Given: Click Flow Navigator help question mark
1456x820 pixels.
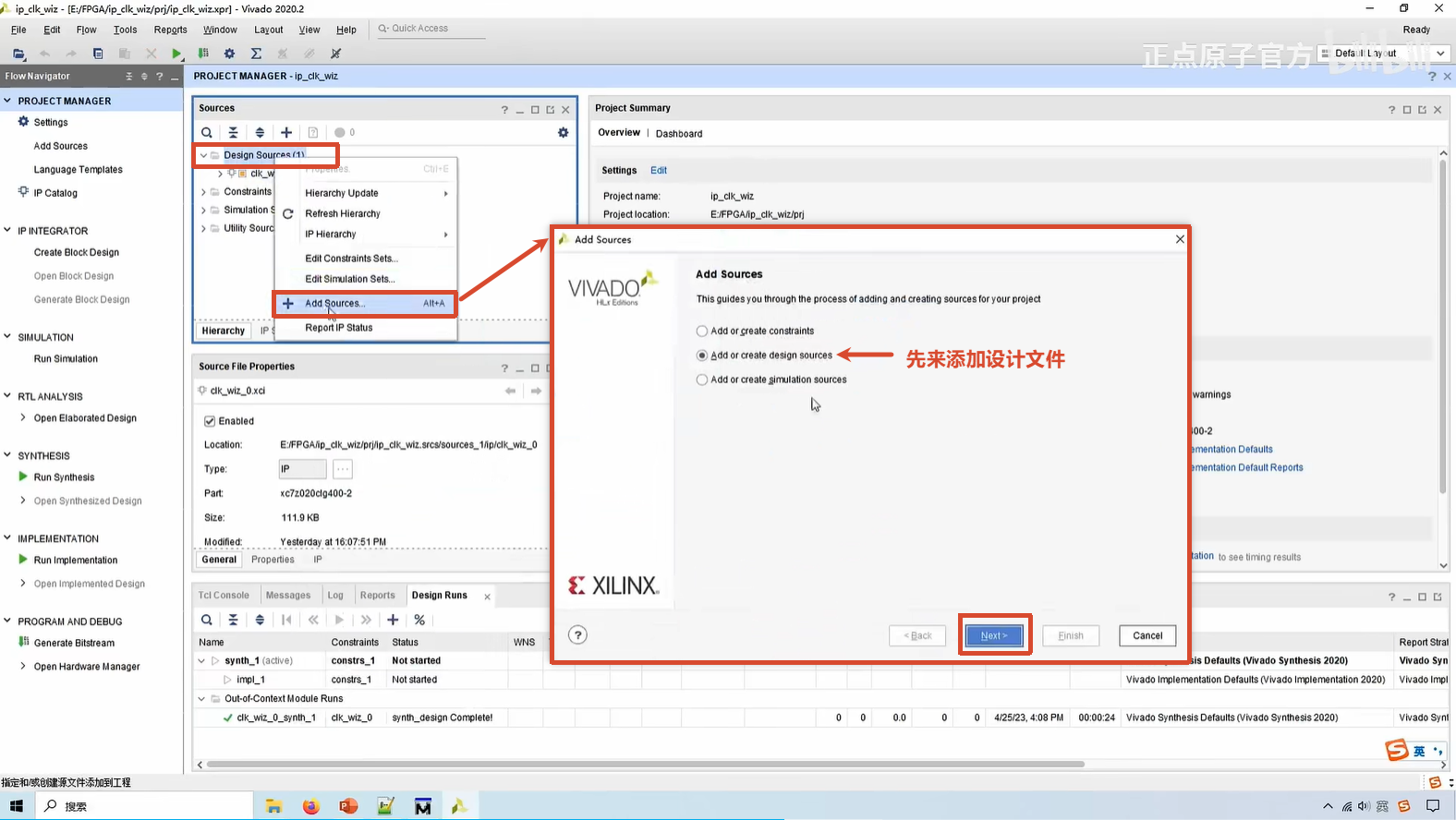Looking at the screenshot, I should point(159,77).
